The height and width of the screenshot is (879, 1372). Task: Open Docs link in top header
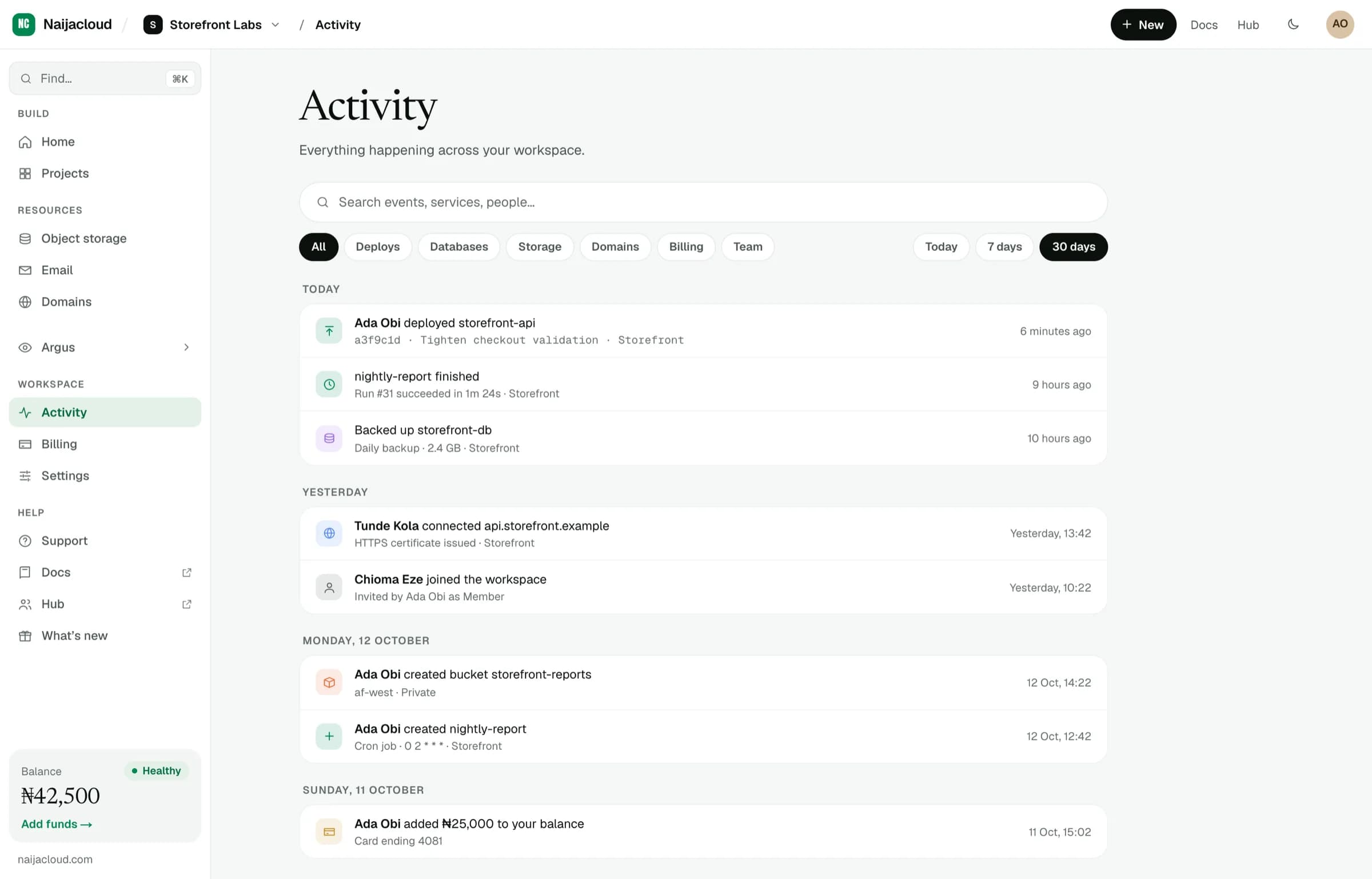(x=1204, y=25)
